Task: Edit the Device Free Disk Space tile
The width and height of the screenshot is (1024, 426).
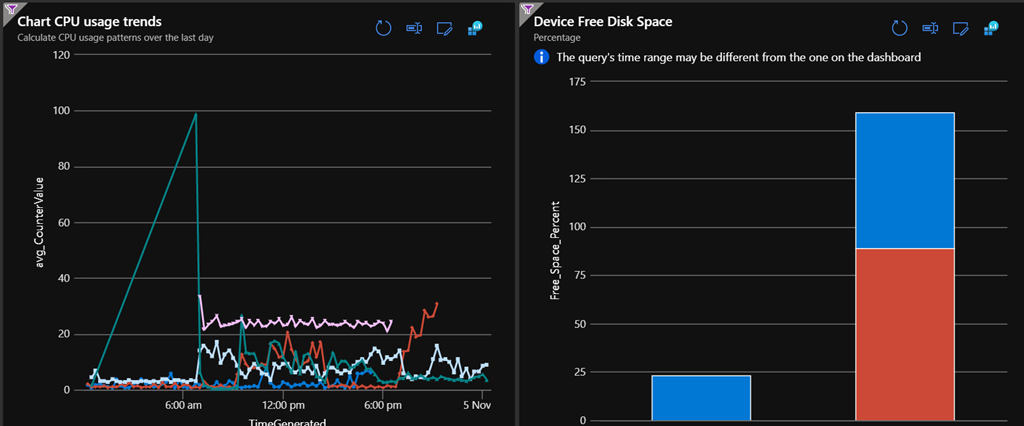Action: [961, 27]
